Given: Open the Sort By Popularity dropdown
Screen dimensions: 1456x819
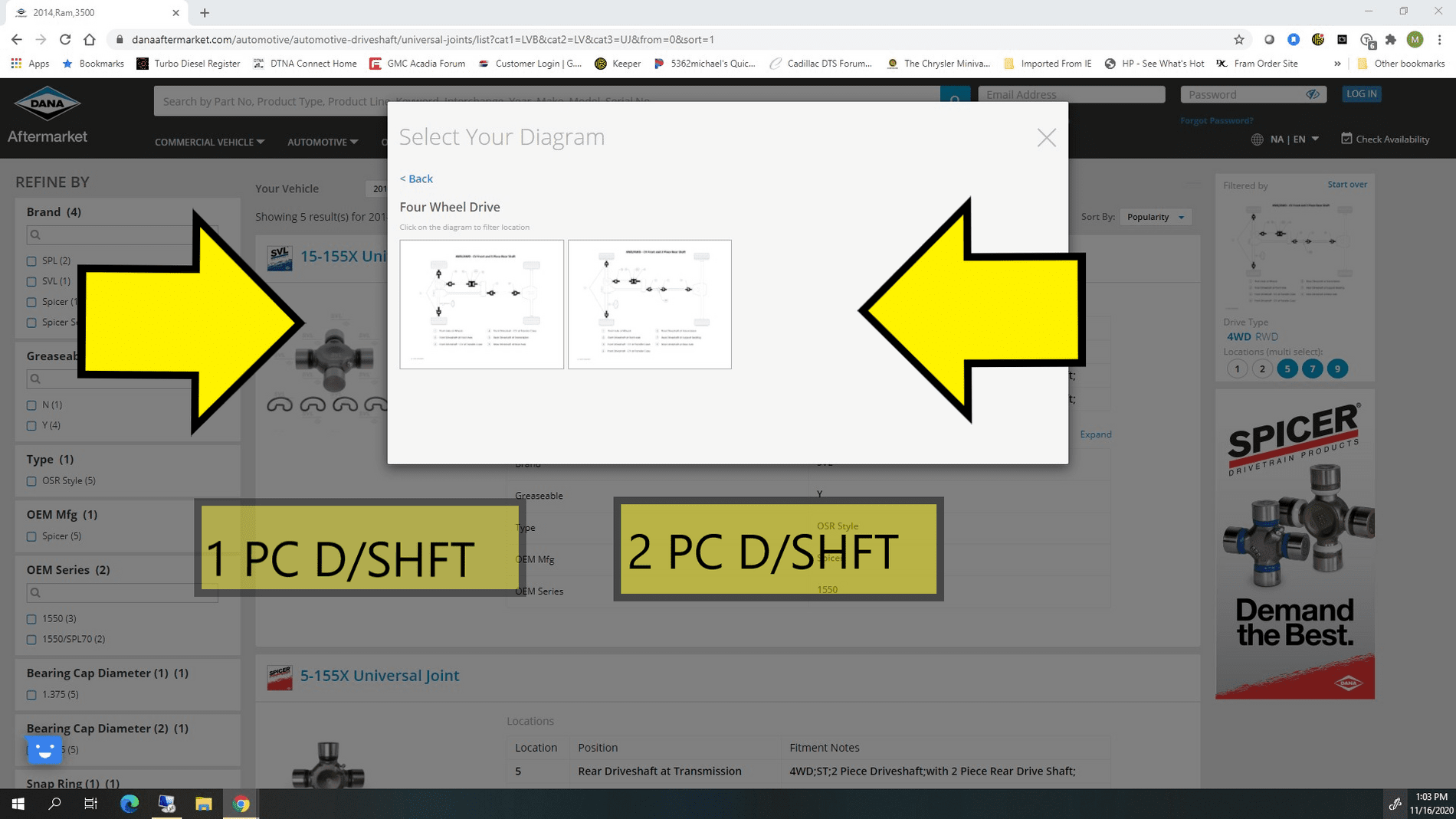Looking at the screenshot, I should pyautogui.click(x=1156, y=217).
